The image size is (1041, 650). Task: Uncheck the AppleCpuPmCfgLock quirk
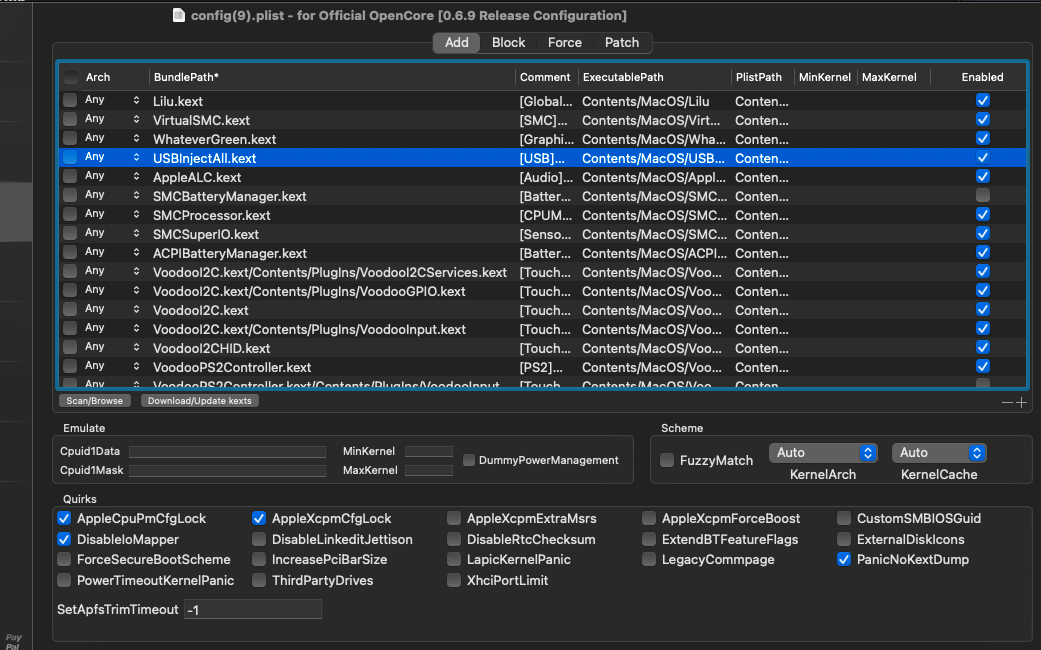point(65,518)
